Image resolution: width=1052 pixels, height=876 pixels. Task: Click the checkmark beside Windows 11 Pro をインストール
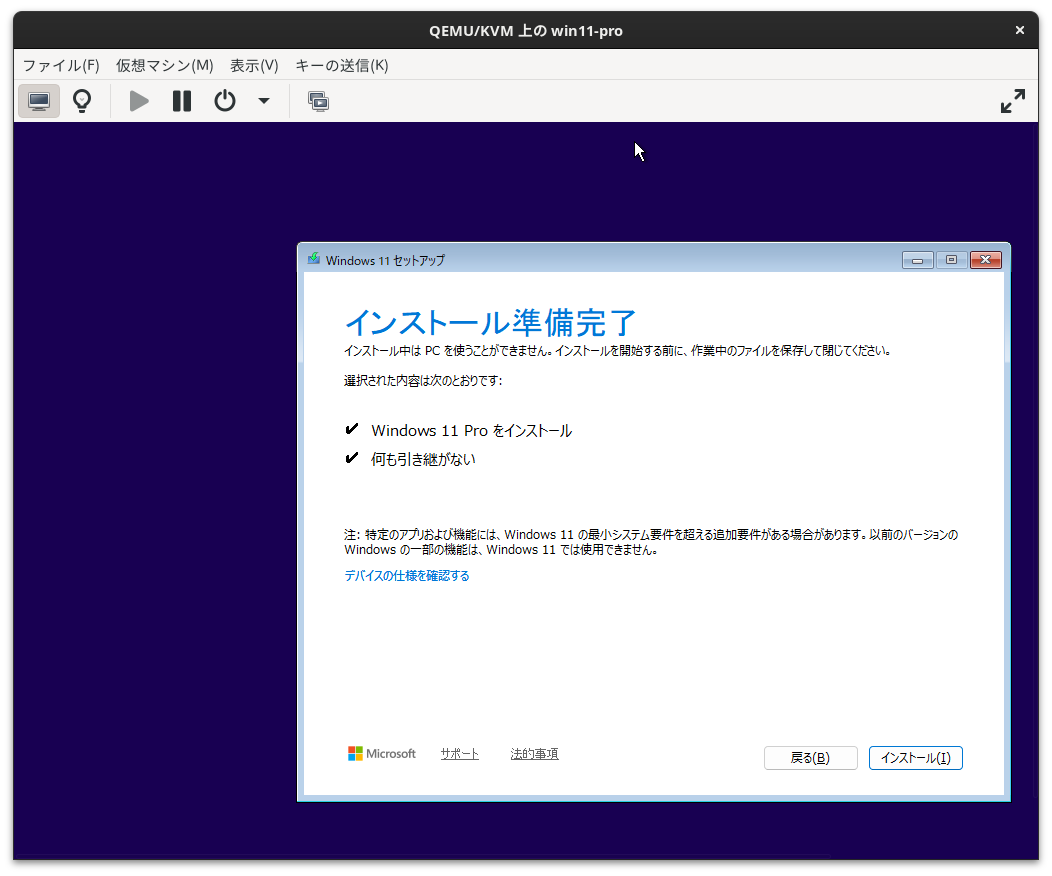click(351, 429)
